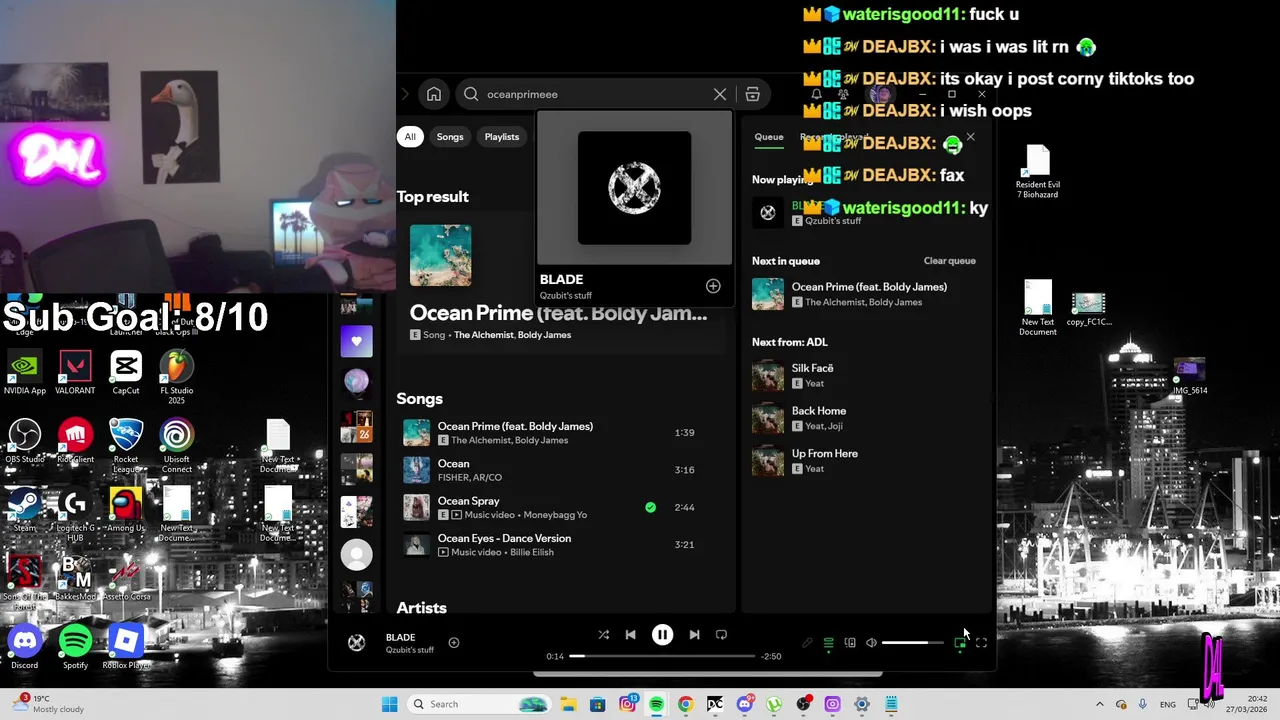Image resolution: width=1280 pixels, height=720 pixels.
Task: Select Ocean Prime in Next in queue
Action: [866, 294]
